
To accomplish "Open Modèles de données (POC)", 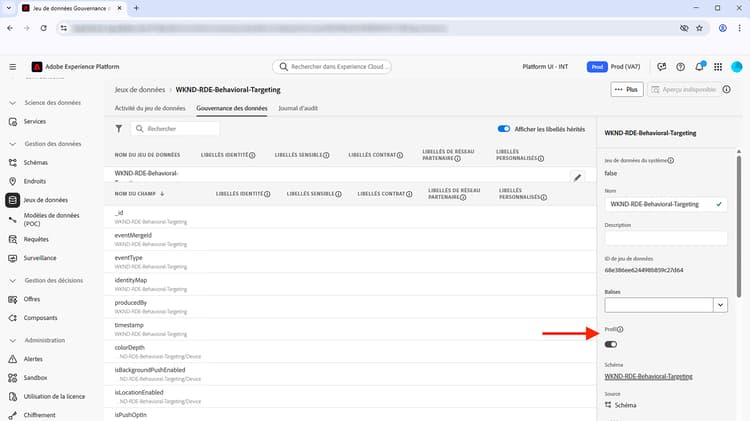I will [51, 220].
